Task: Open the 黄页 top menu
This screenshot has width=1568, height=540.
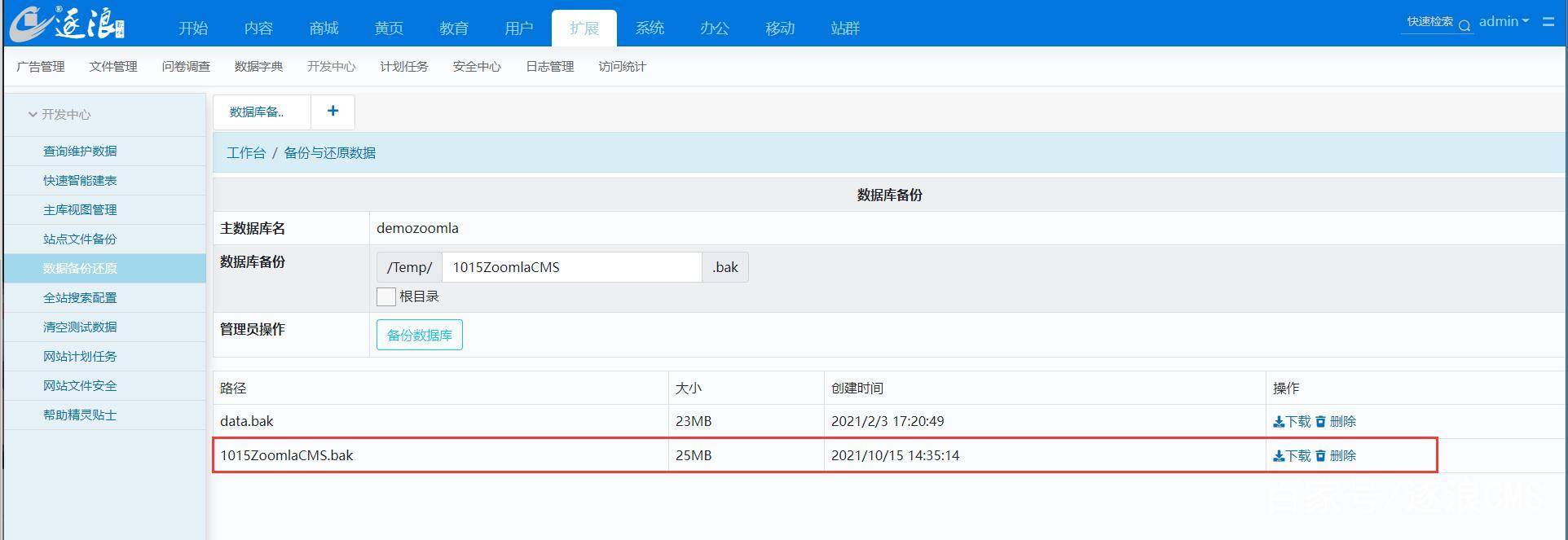Action: (389, 29)
